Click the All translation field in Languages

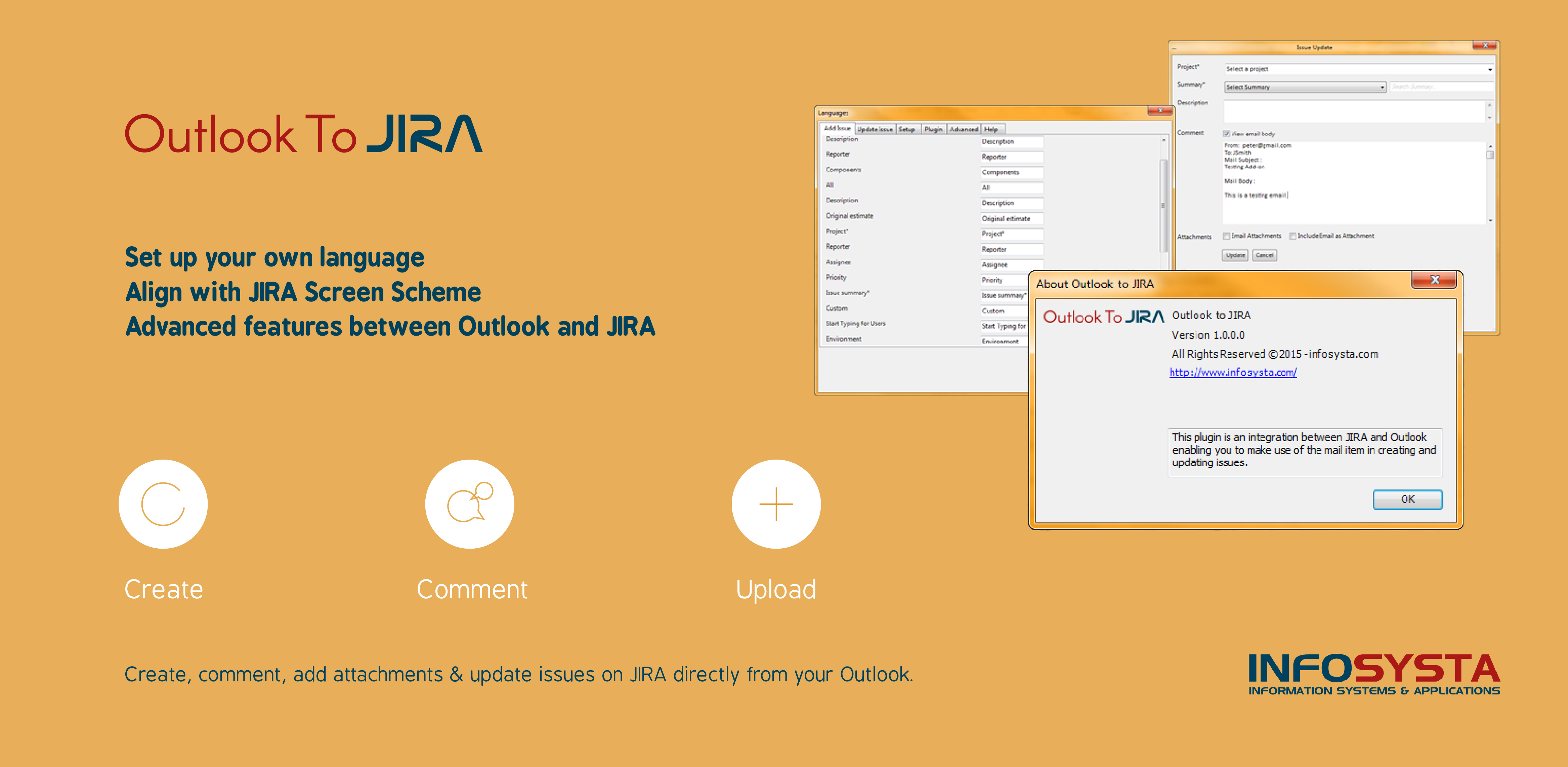[1012, 187]
